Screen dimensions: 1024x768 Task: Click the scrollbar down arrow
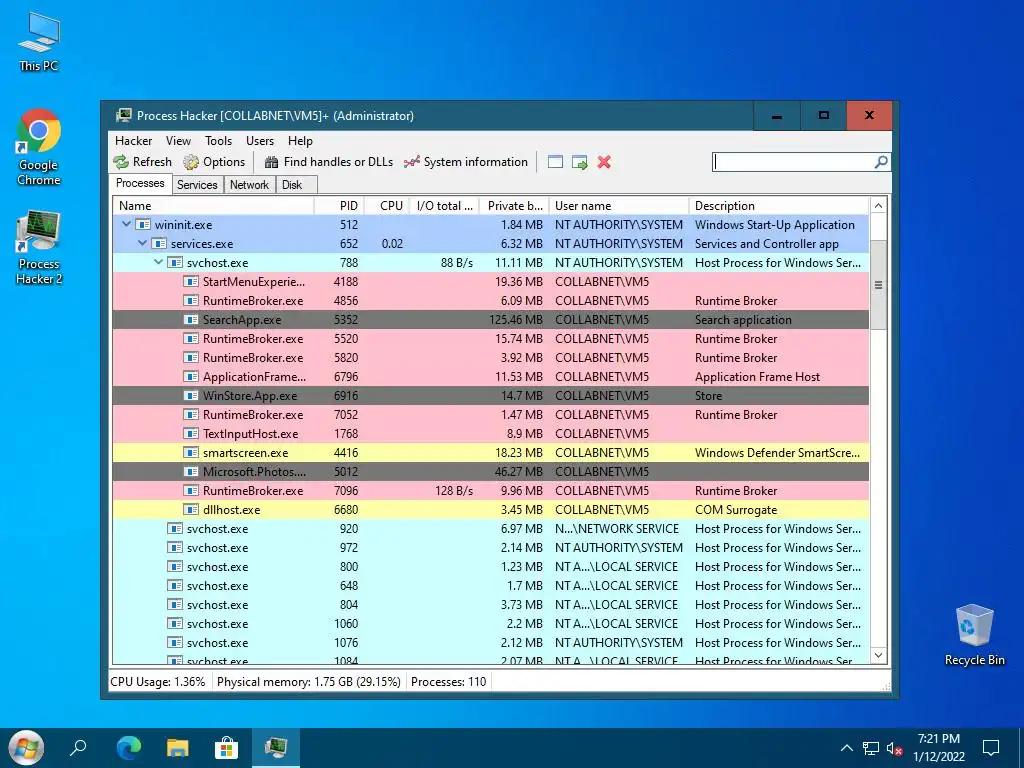tap(878, 655)
